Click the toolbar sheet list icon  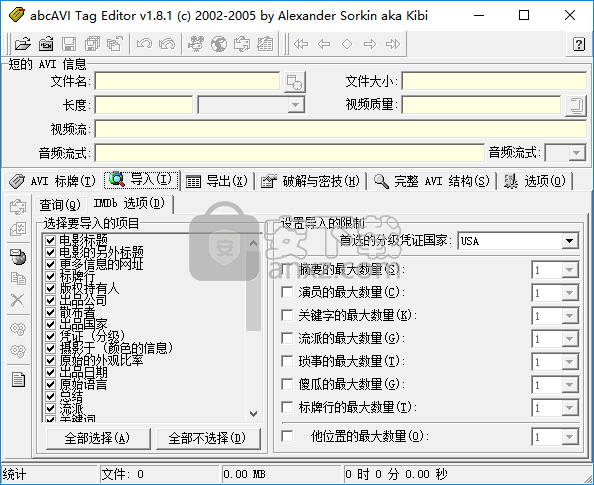[x=265, y=44]
